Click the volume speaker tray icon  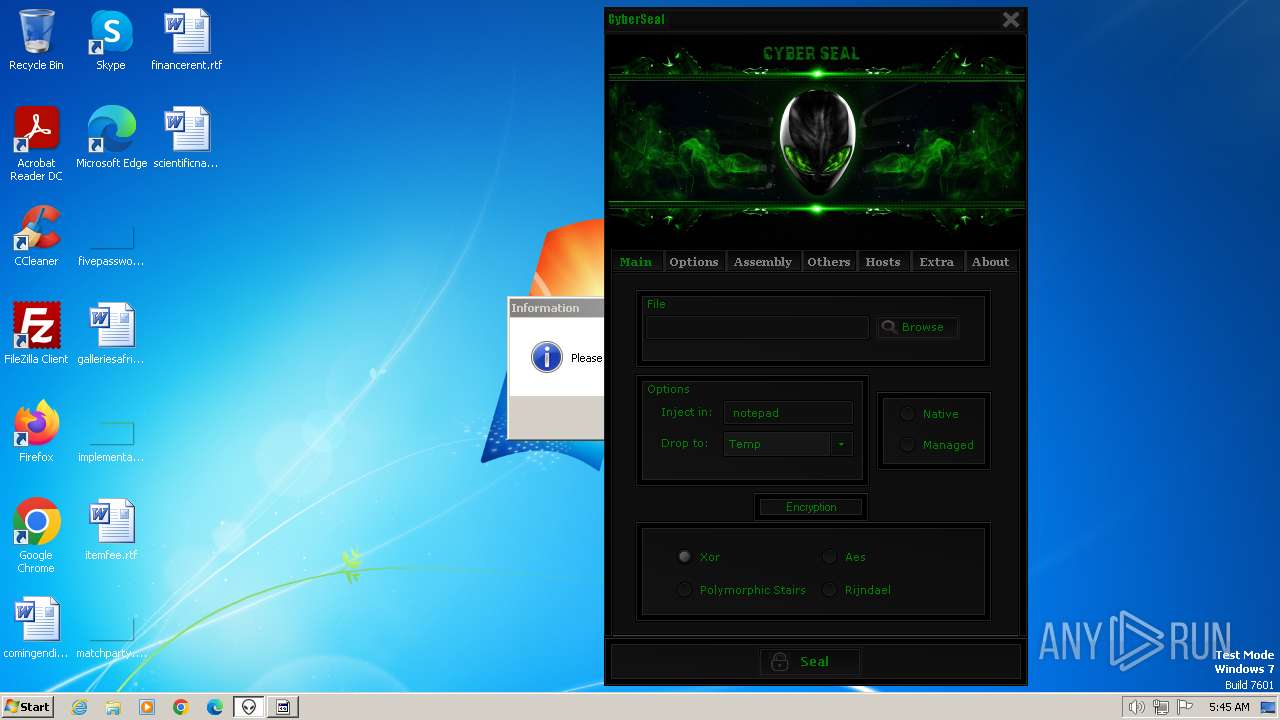pyautogui.click(x=1136, y=707)
